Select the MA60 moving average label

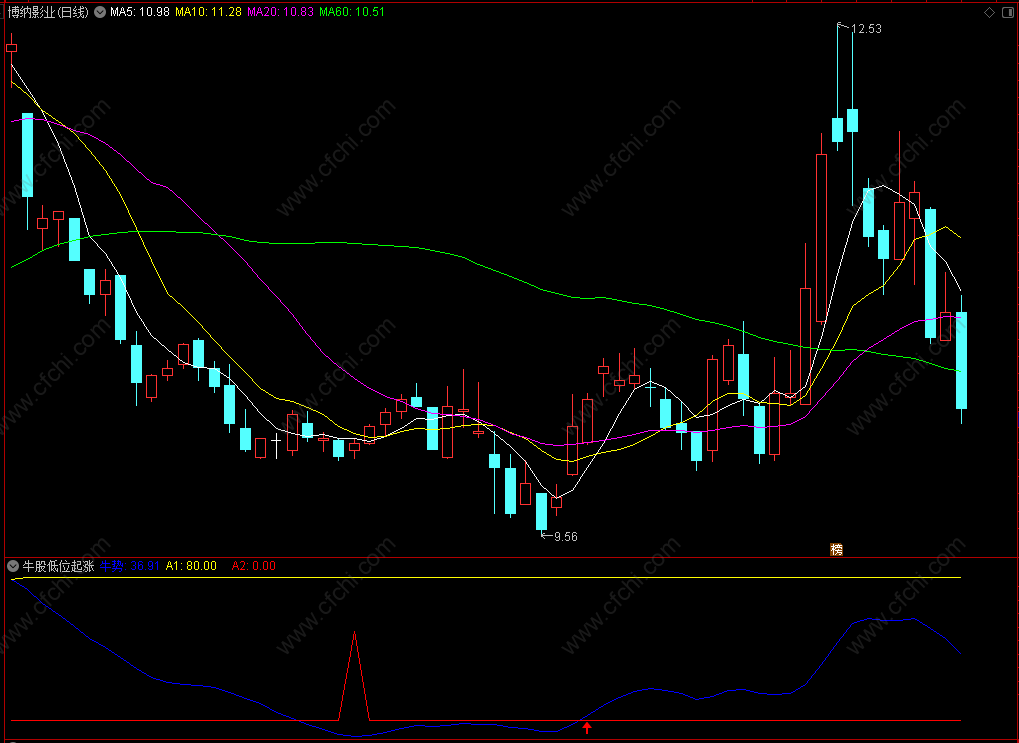point(352,12)
